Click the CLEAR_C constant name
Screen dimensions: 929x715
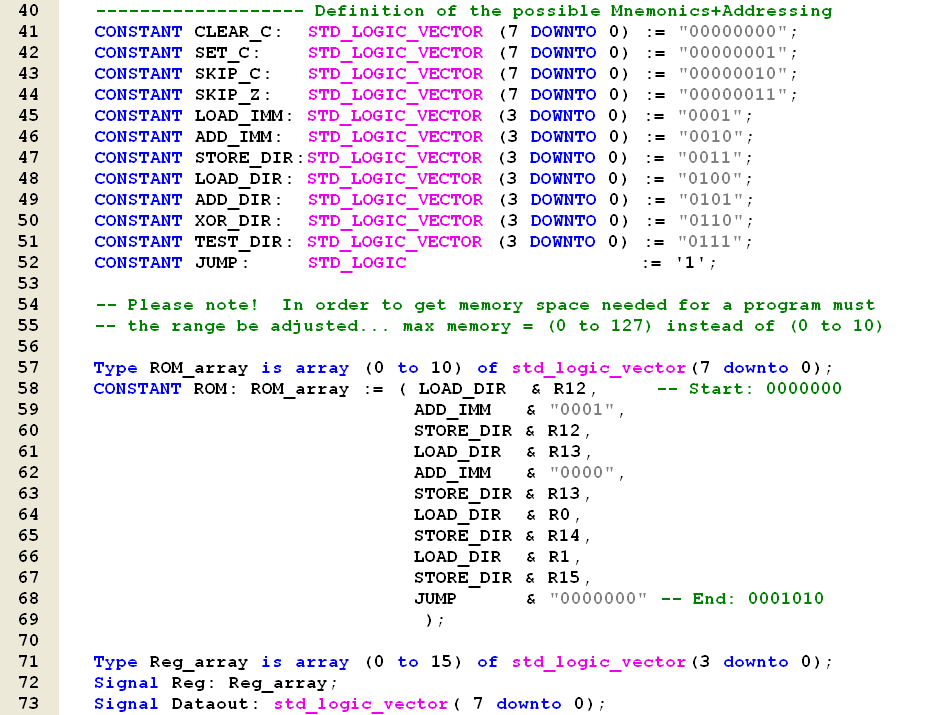click(233, 32)
